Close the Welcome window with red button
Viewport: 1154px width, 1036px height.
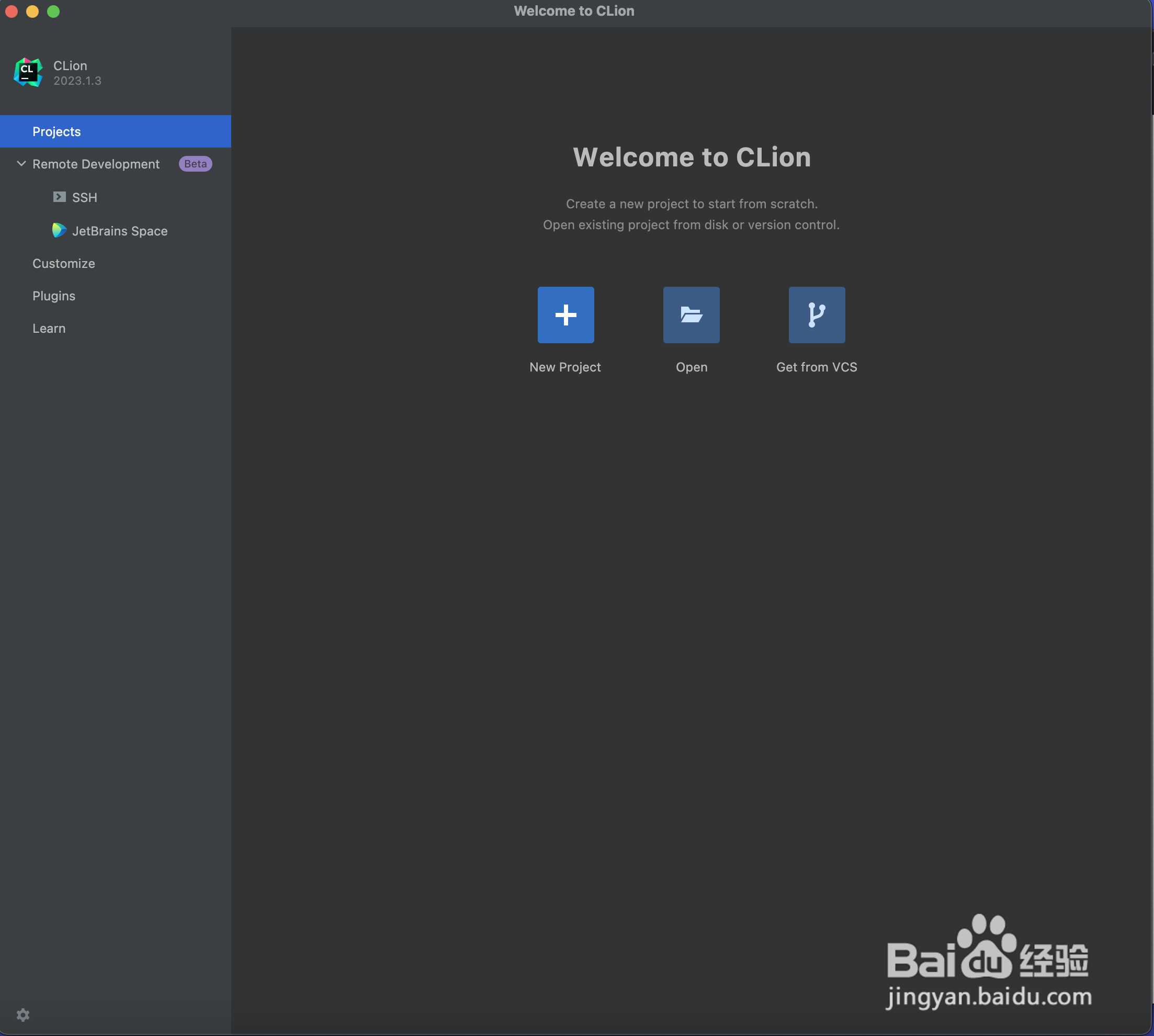(x=12, y=12)
